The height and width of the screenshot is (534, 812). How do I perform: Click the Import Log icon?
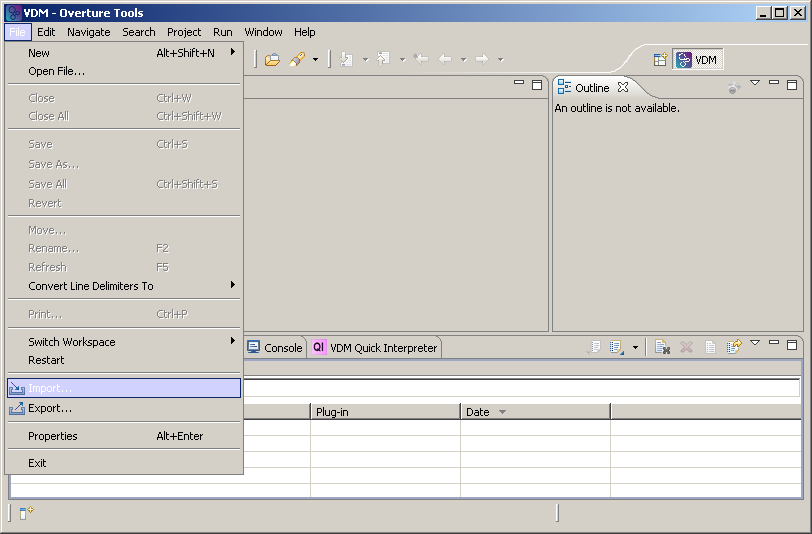point(616,347)
